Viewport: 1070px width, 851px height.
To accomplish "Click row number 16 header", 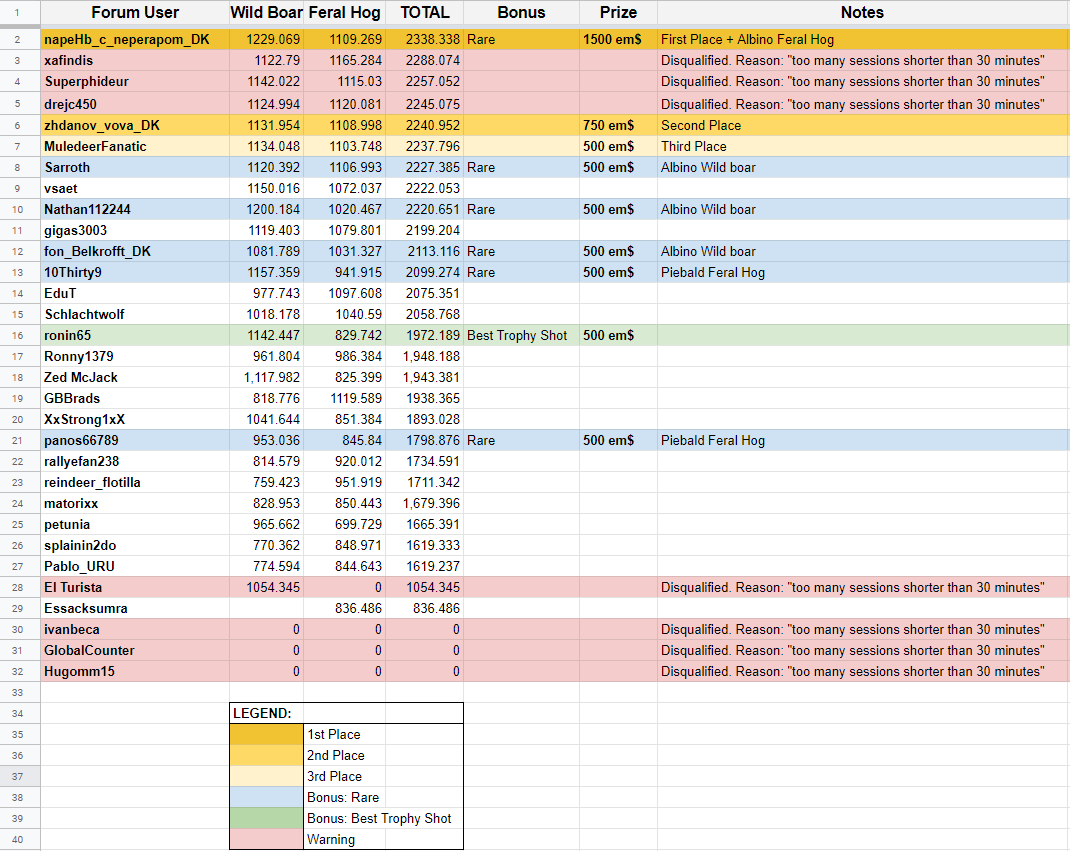I will pyautogui.click(x=19, y=335).
